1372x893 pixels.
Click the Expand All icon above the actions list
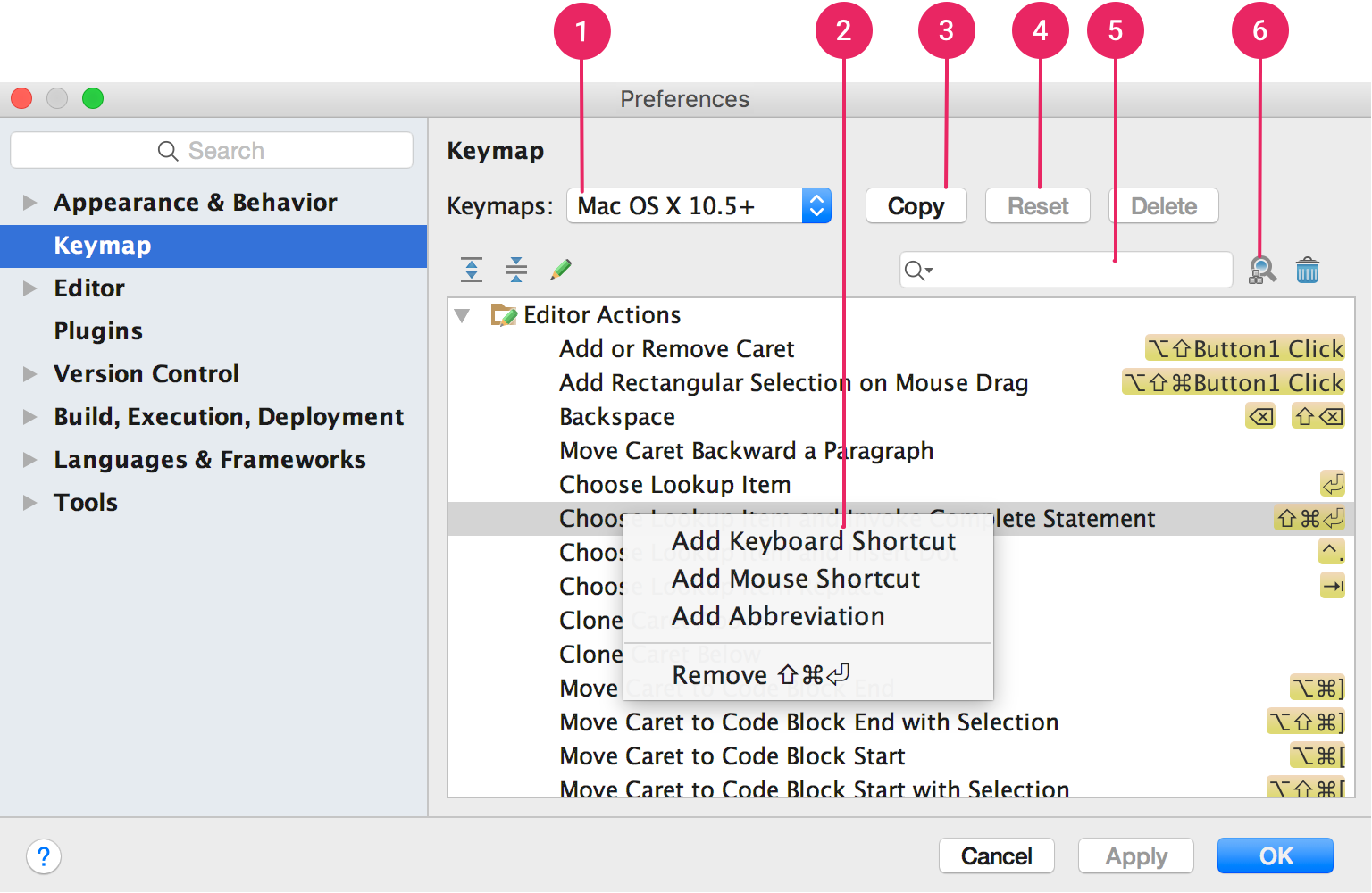(472, 269)
